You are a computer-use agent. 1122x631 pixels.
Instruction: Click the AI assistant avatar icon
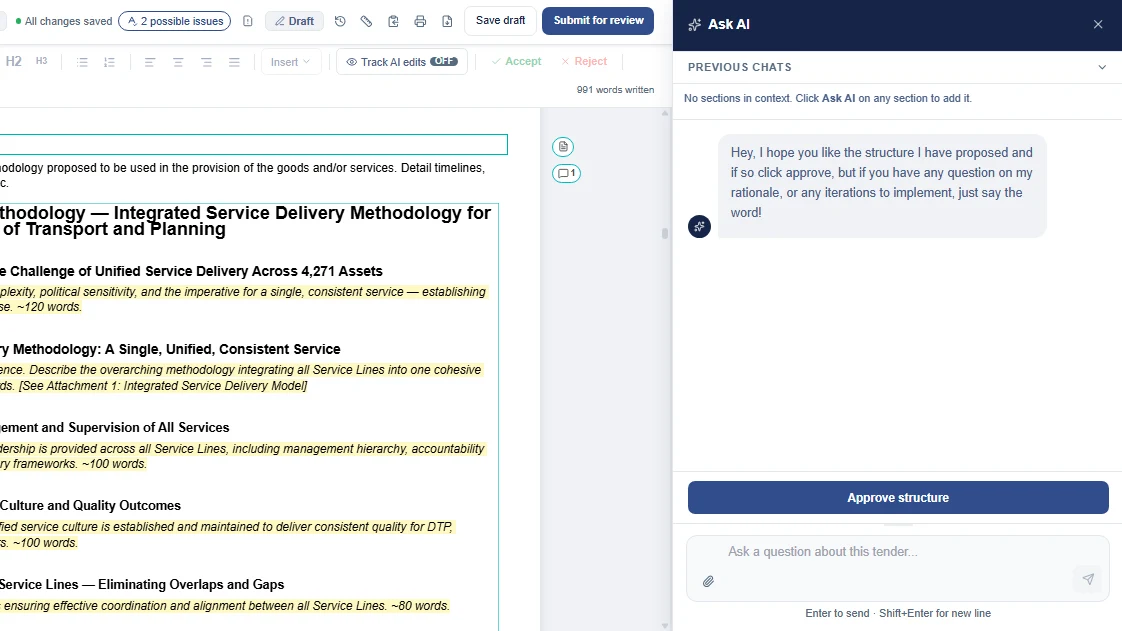point(699,227)
